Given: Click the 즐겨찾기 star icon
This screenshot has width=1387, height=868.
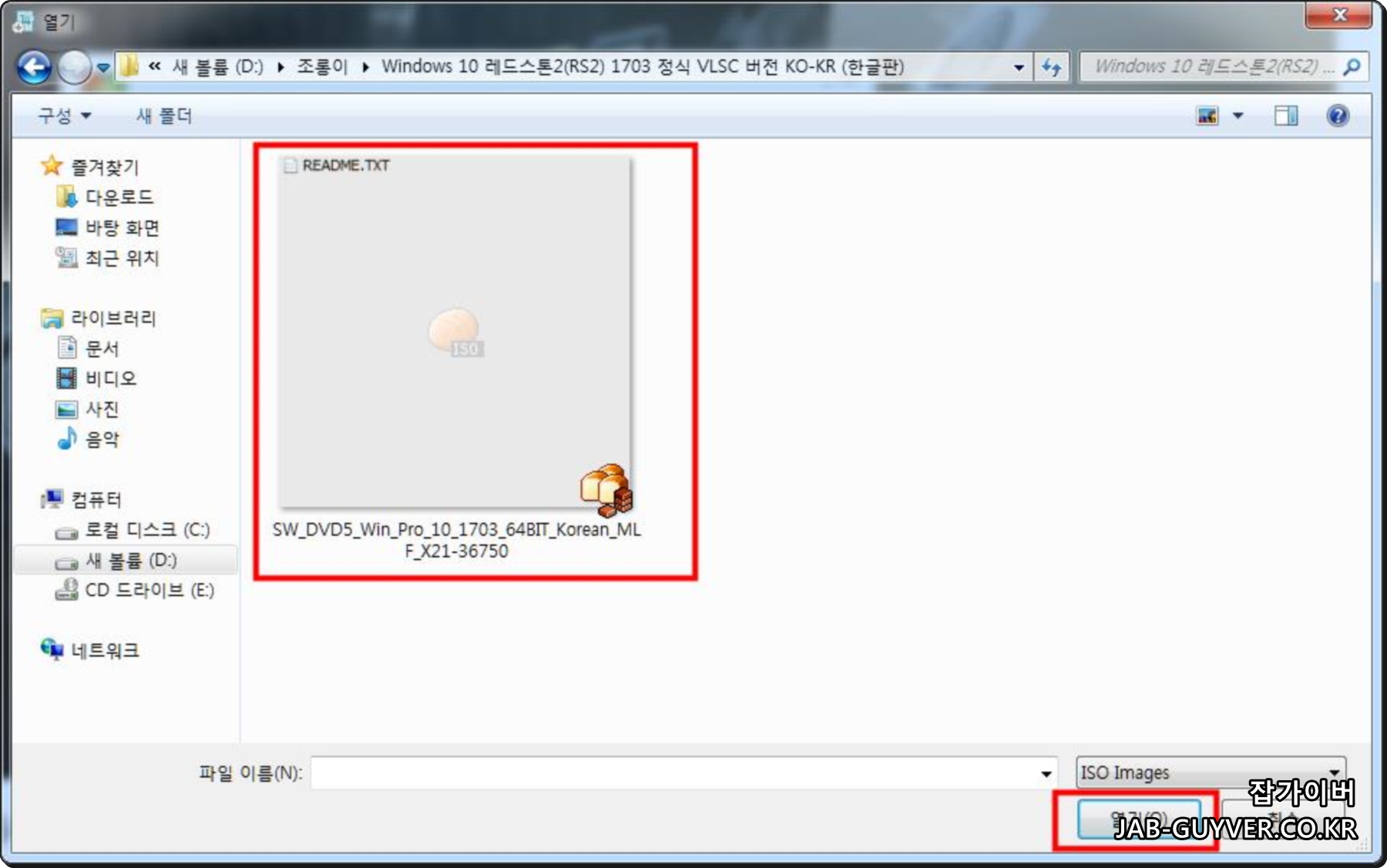Looking at the screenshot, I should (x=52, y=166).
